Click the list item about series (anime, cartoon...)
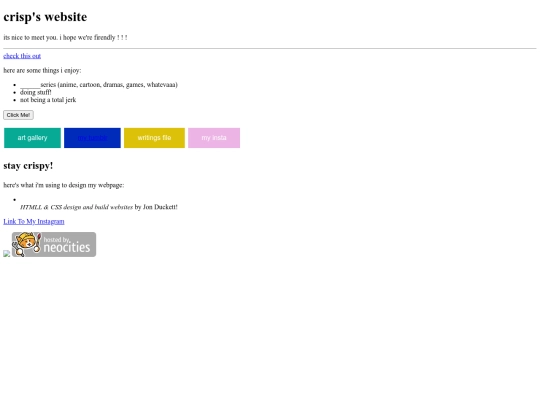Screen dimensions: 540x405 [x=99, y=85]
